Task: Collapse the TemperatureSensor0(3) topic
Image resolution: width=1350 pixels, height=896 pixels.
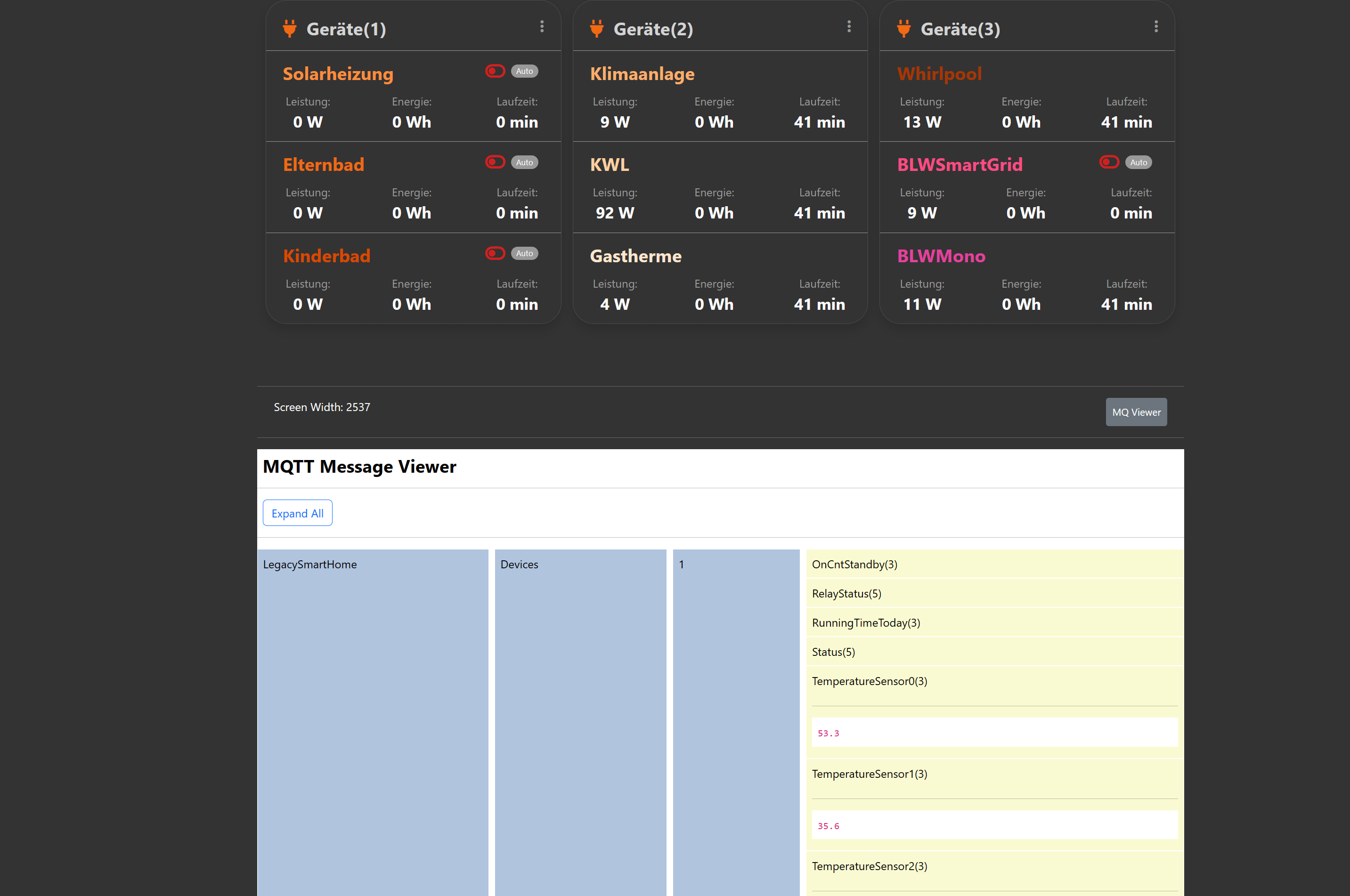Action: [870, 680]
